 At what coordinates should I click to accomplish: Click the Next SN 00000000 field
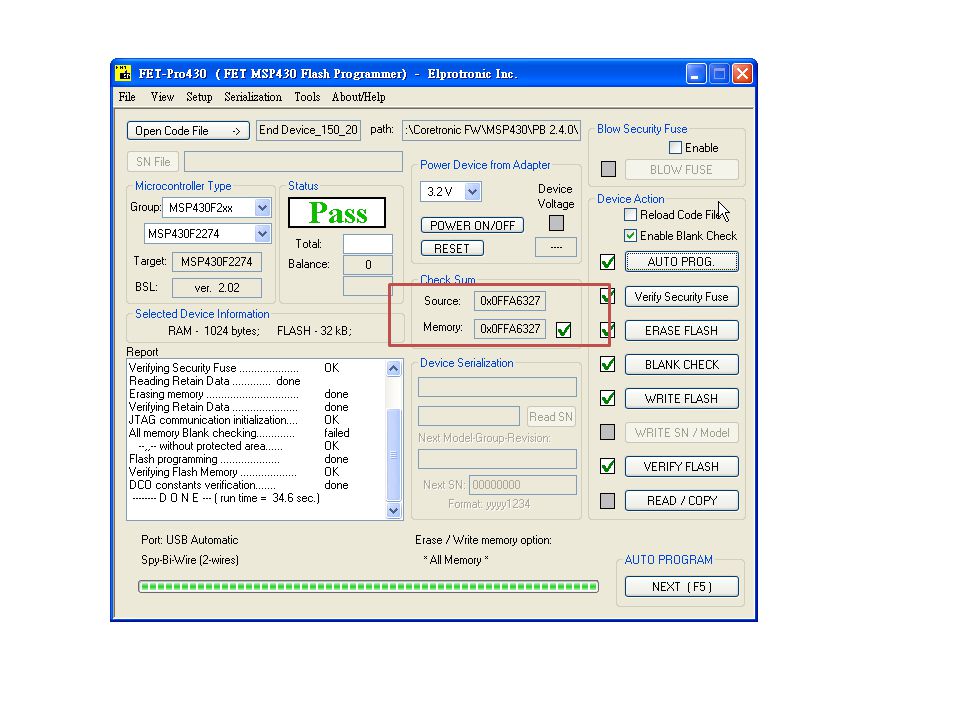pyautogui.click(x=523, y=485)
